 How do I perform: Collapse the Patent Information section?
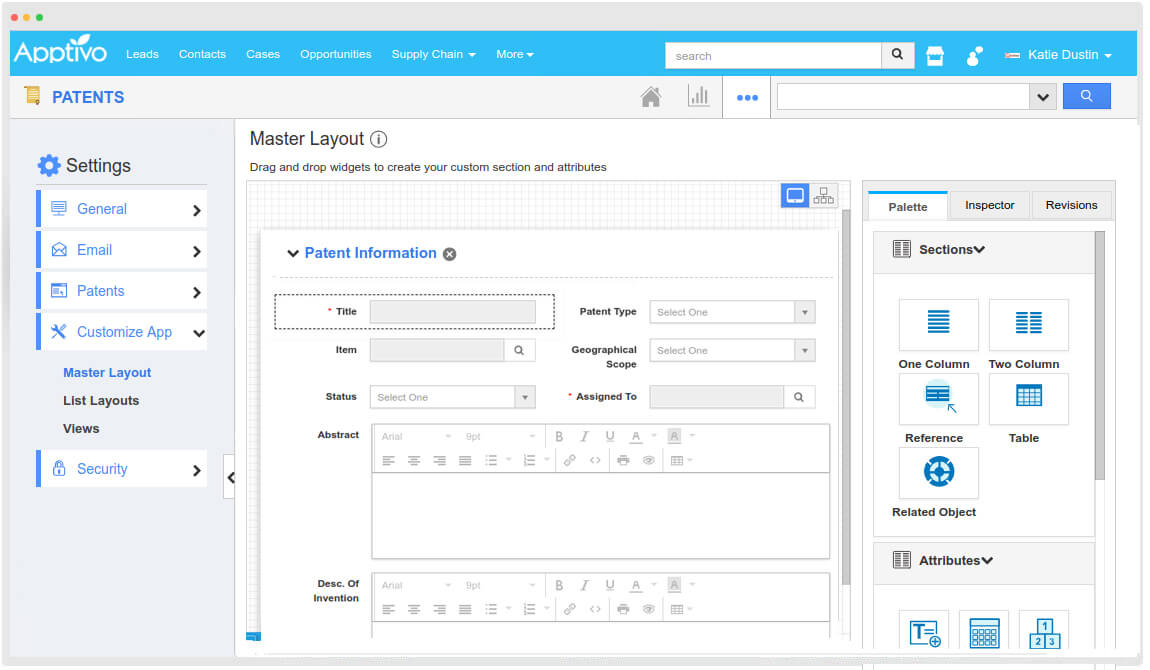click(293, 254)
